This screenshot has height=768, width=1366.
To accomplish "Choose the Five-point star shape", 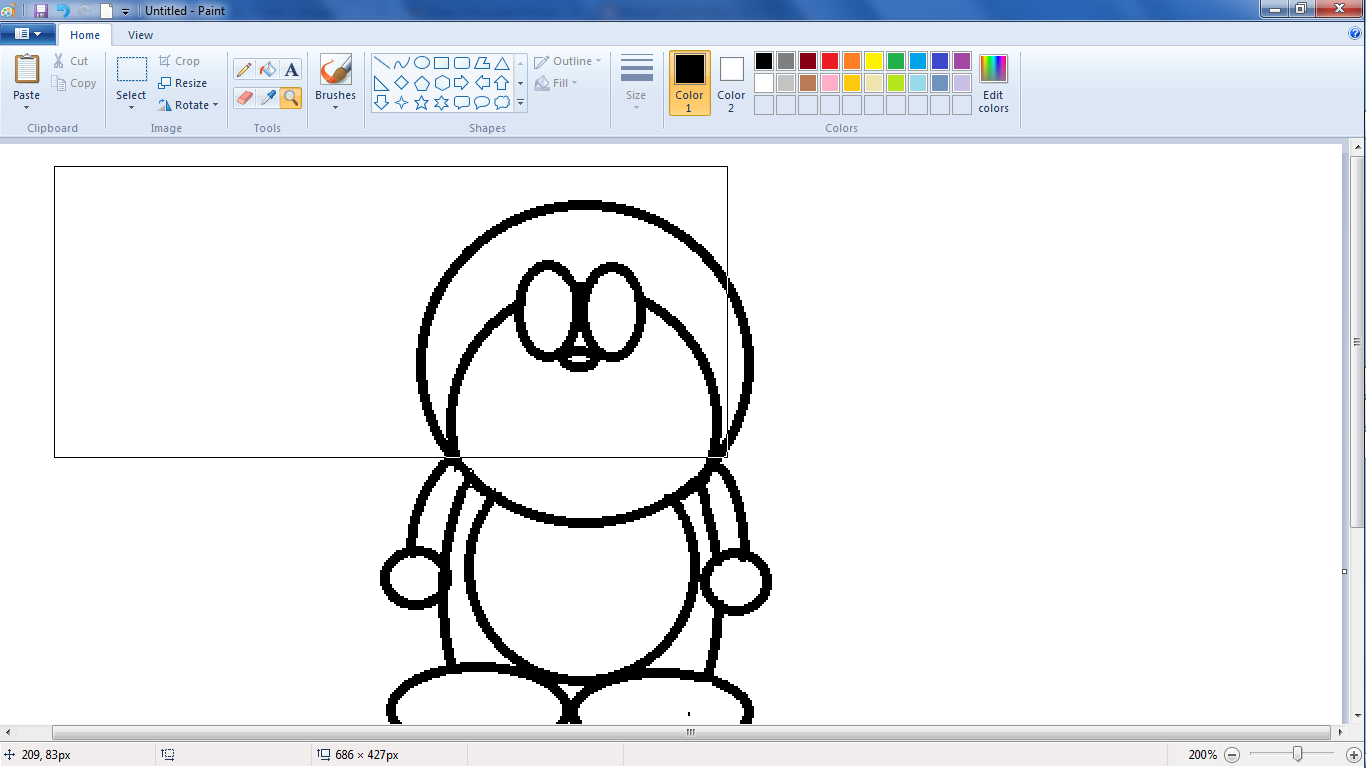I will point(422,103).
